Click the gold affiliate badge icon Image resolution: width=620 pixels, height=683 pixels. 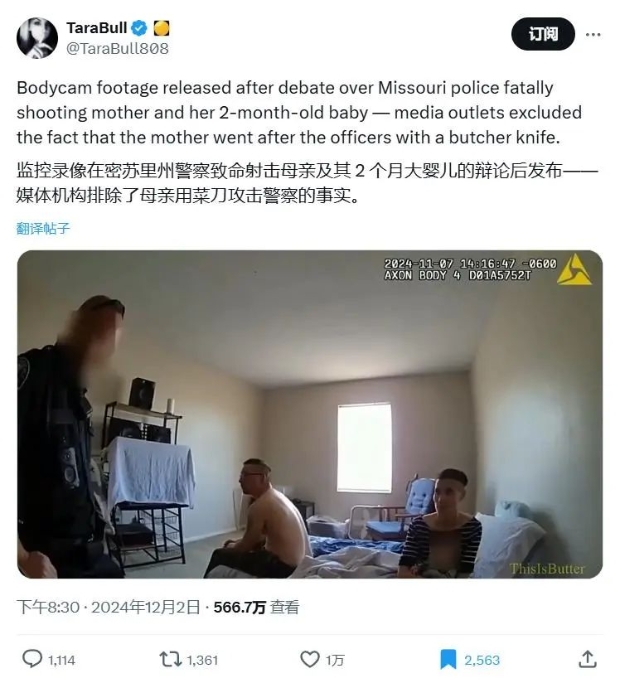coord(161,28)
